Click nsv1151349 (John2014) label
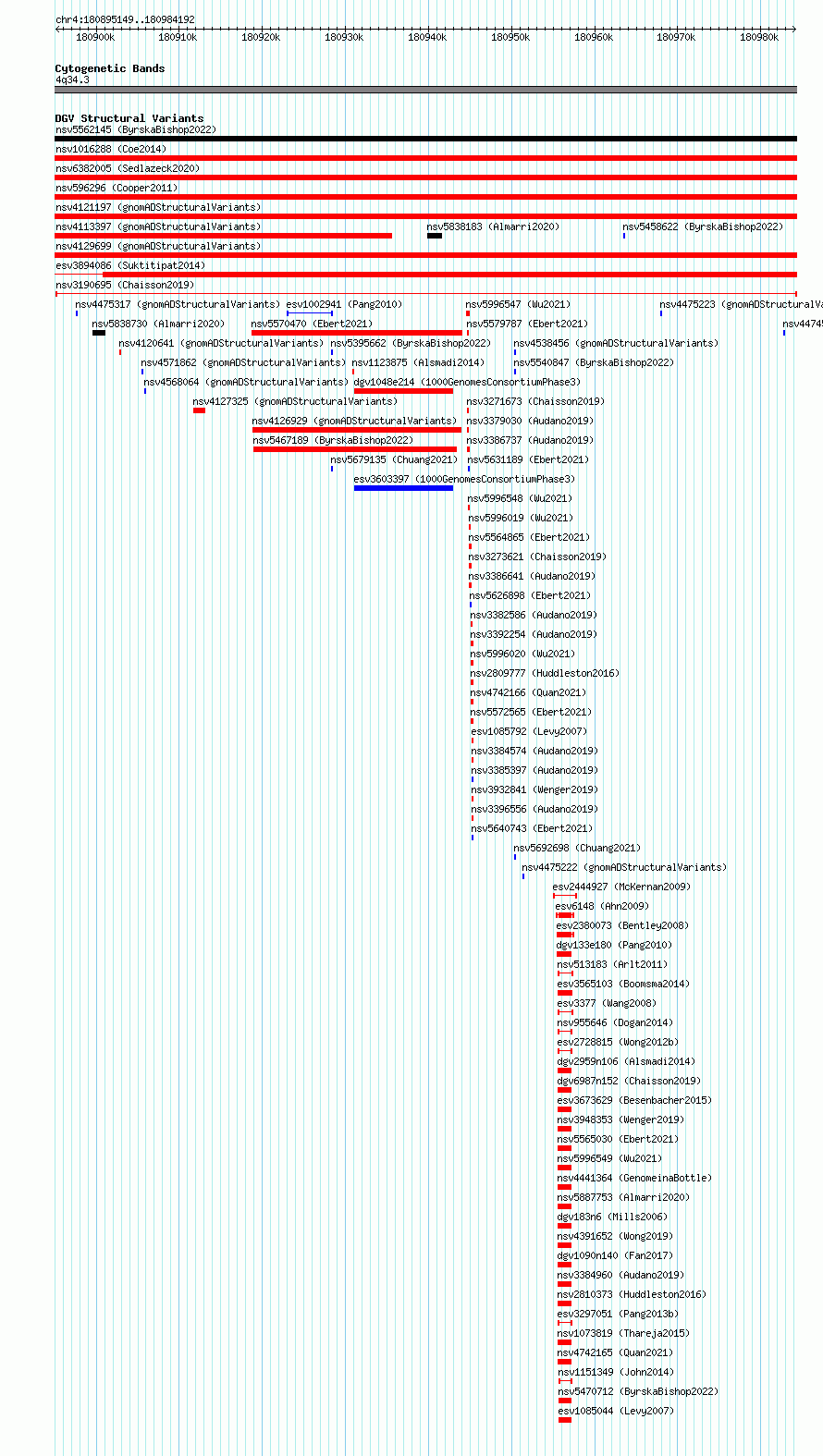 pos(615,1373)
